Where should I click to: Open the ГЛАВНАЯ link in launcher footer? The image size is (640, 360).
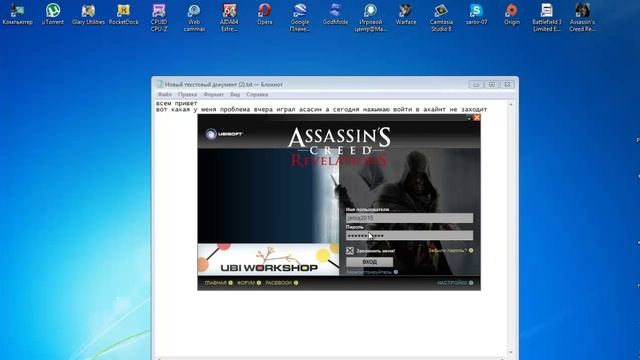[x=218, y=283]
